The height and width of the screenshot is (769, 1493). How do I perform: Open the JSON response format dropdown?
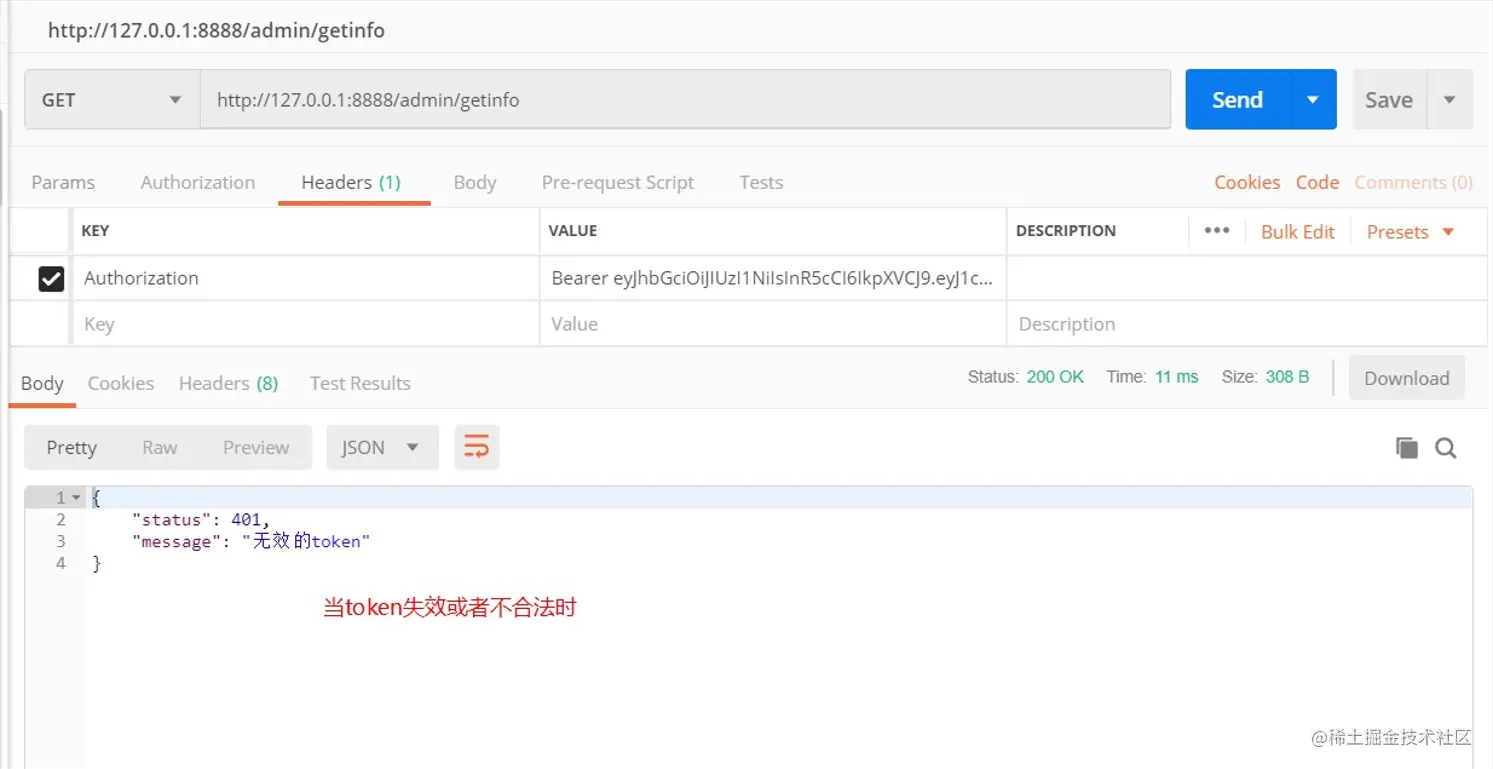[x=382, y=447]
